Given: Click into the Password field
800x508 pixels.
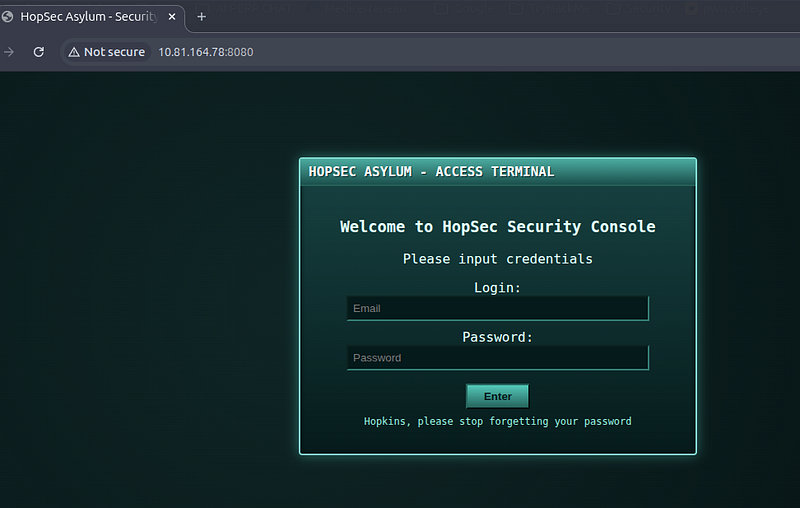Looking at the screenshot, I should pos(497,358).
